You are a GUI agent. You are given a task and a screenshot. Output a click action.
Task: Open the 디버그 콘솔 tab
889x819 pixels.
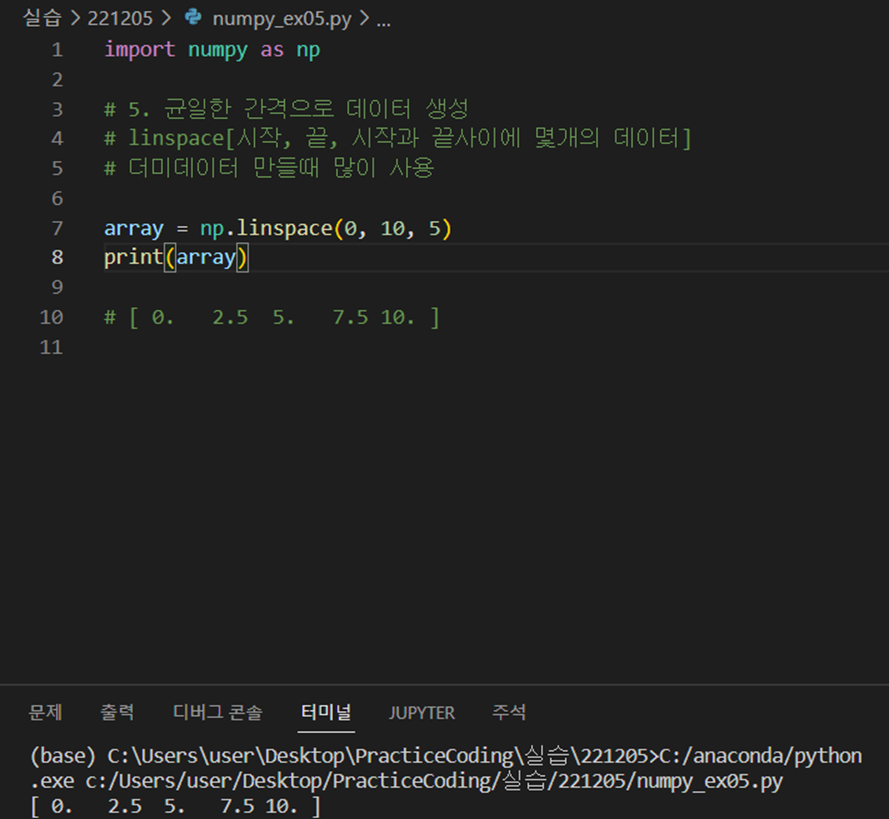click(218, 712)
